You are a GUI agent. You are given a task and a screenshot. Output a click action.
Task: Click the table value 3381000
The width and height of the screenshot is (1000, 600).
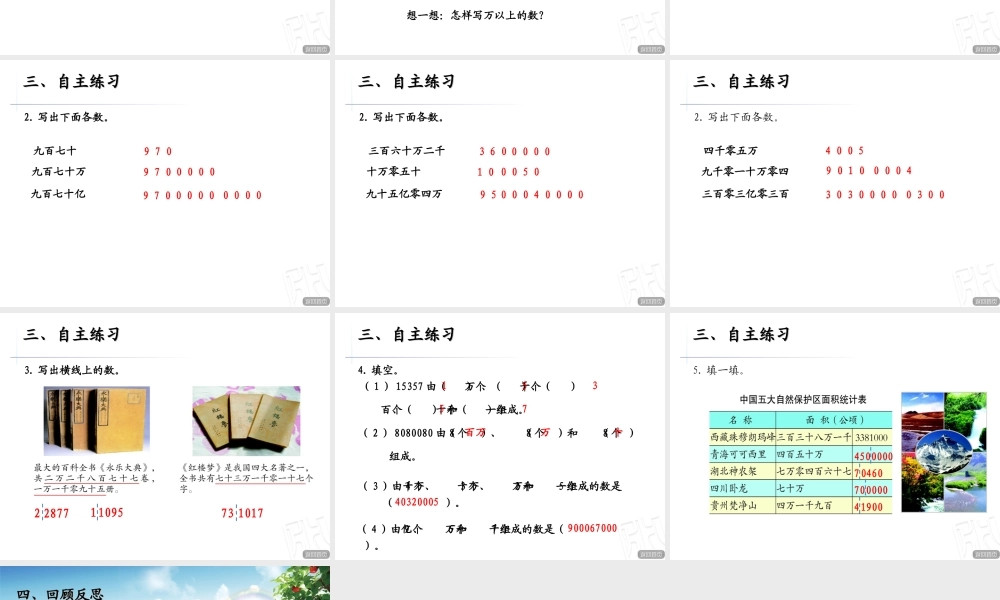(x=871, y=437)
